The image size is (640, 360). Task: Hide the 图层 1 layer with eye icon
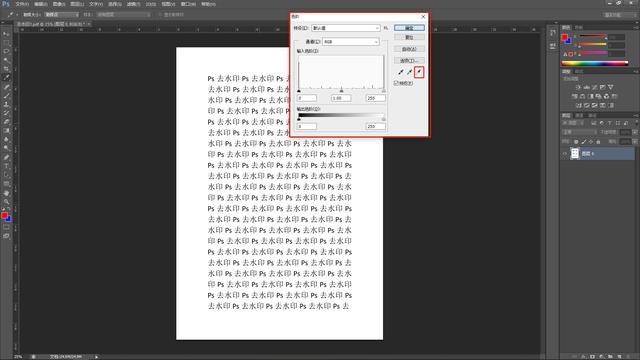pyautogui.click(x=565, y=153)
